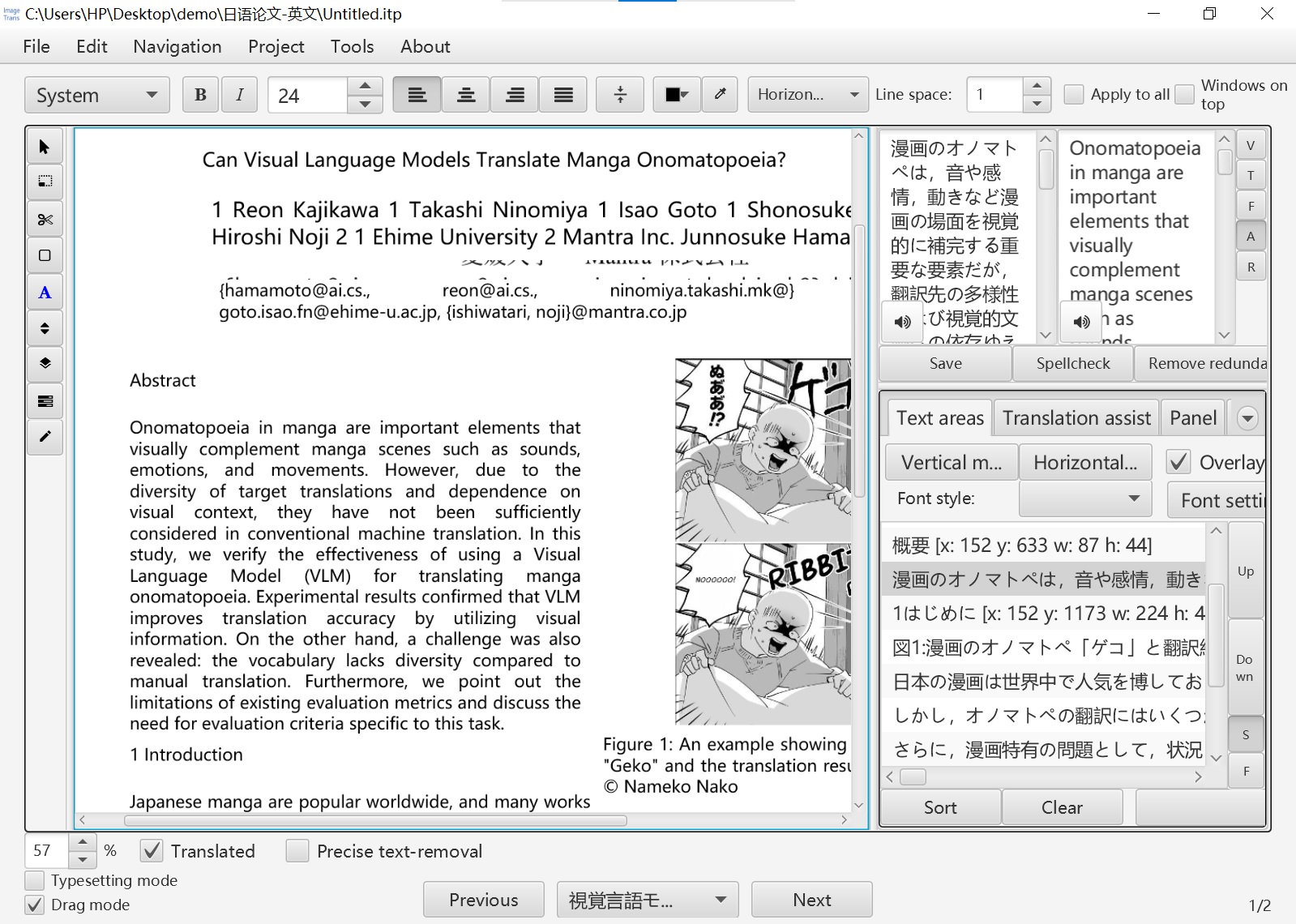The image size is (1296, 924).
Task: Open the Tools menu
Action: pyautogui.click(x=352, y=46)
